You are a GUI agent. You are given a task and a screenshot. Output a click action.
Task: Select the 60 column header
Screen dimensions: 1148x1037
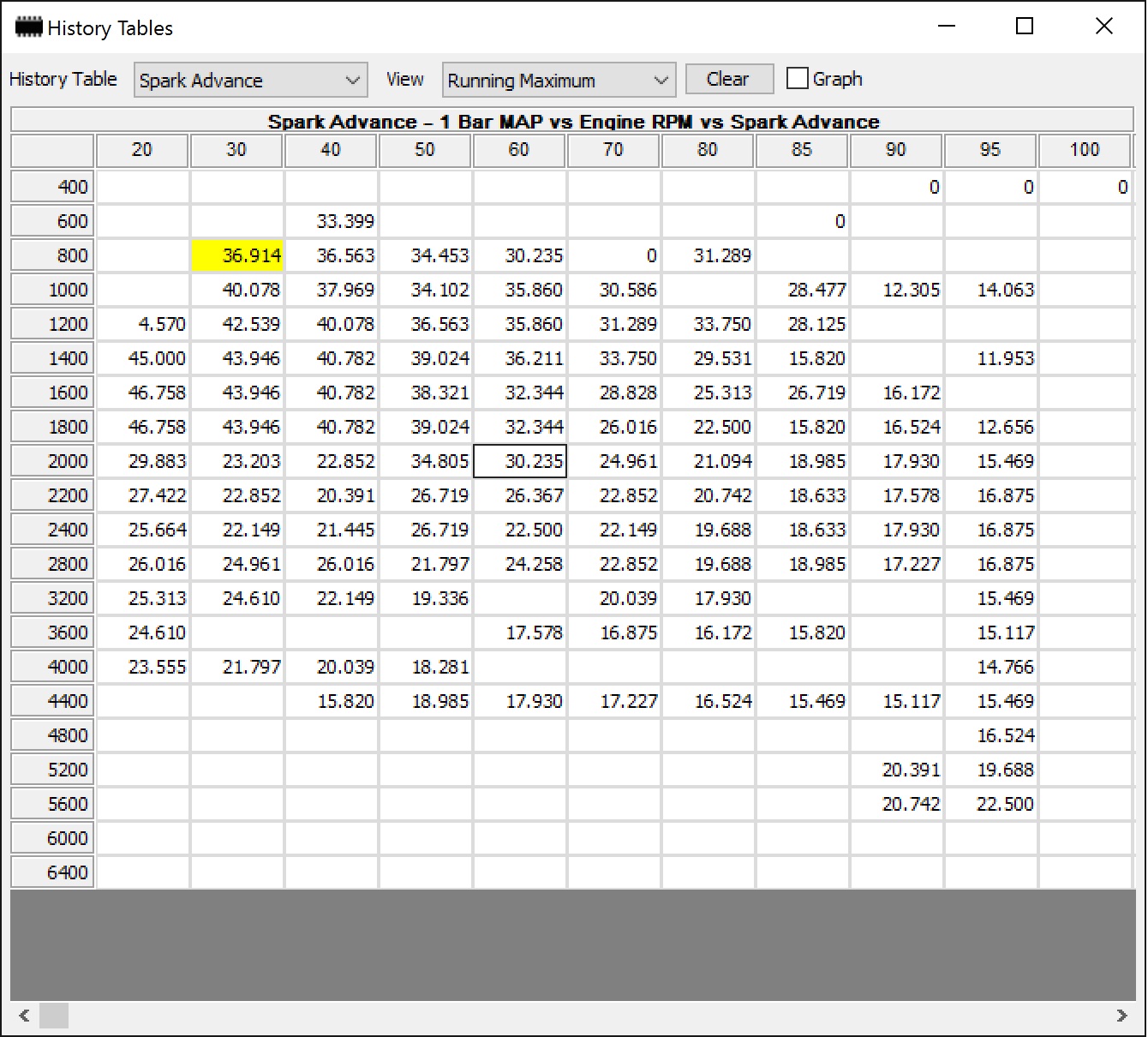coord(519,150)
